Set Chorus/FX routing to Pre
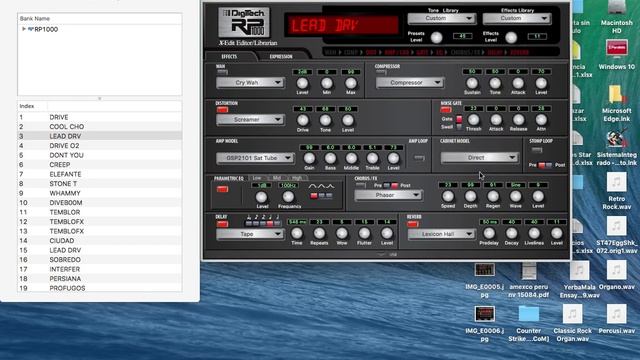This screenshot has width=640, height=360. click(387, 186)
